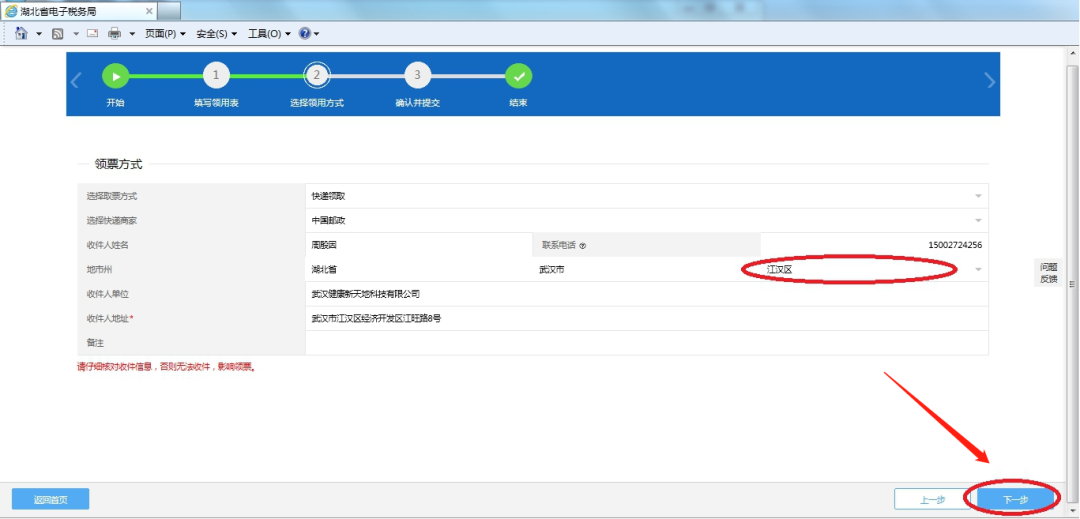Click the green 开始 play step icon

click(x=116, y=76)
